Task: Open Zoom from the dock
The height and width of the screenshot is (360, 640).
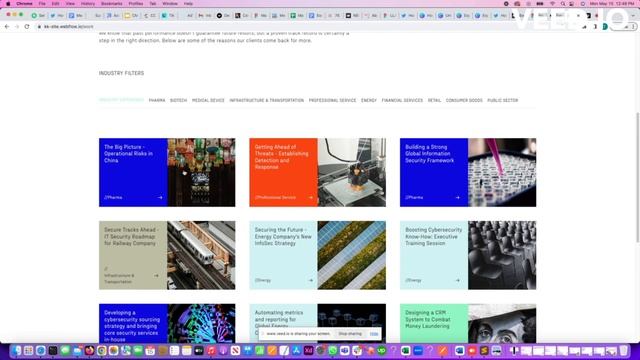Action: [x=418, y=351]
